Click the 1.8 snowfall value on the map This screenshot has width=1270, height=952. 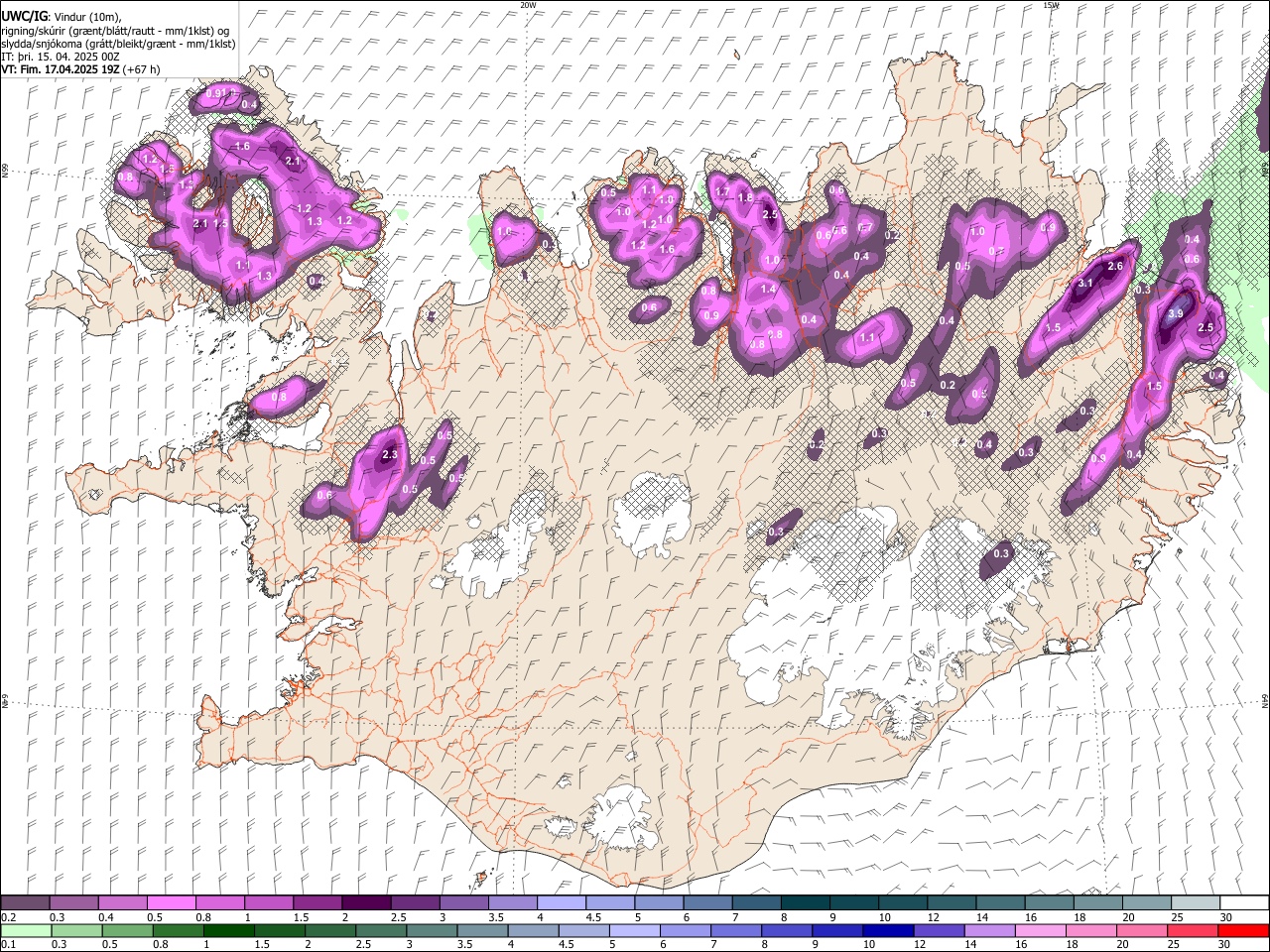click(x=745, y=198)
